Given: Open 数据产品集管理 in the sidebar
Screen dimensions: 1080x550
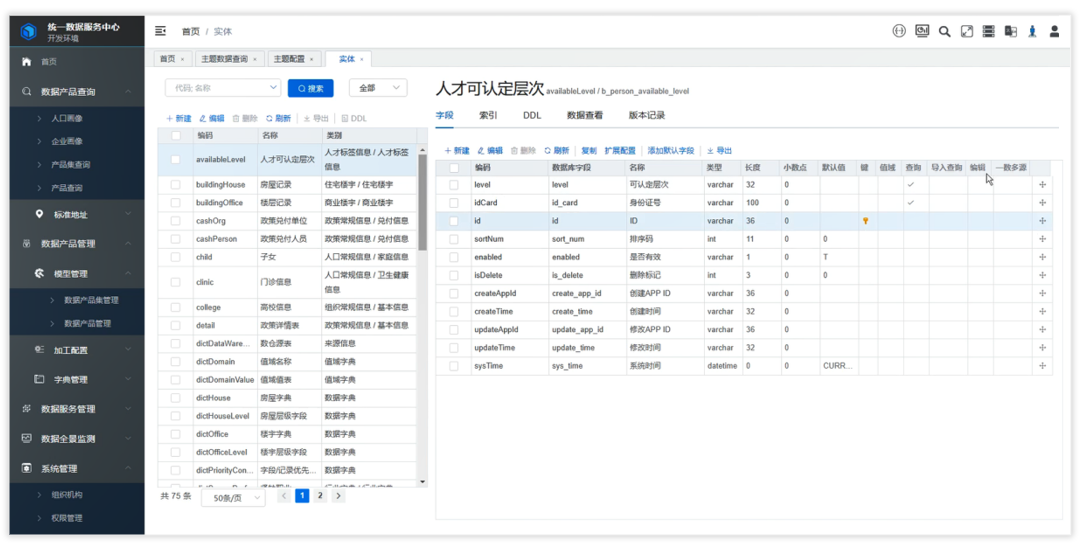Looking at the screenshot, I should click(x=91, y=300).
